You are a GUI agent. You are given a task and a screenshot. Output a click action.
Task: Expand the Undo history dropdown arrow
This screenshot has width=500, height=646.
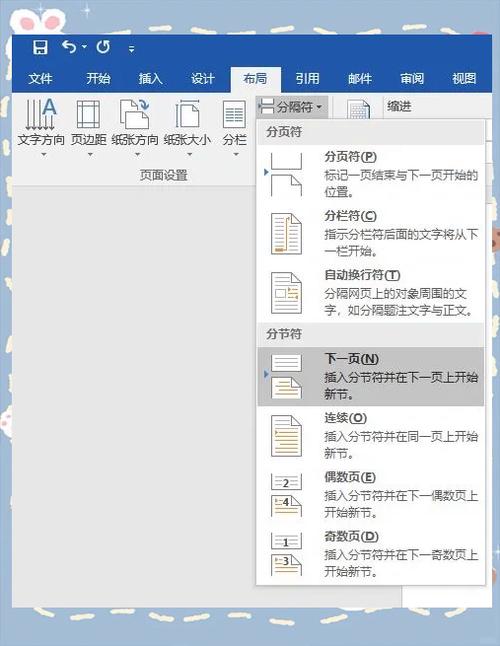(x=84, y=47)
